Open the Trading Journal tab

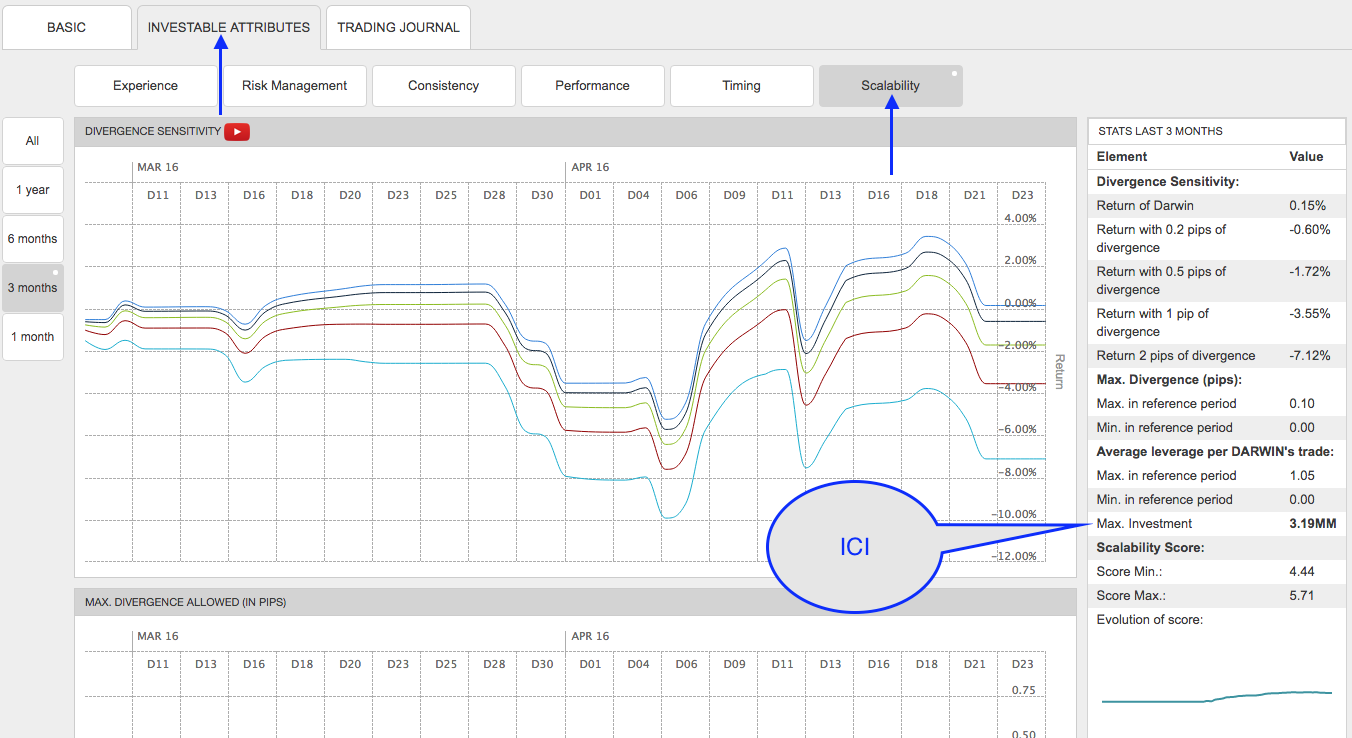point(398,27)
